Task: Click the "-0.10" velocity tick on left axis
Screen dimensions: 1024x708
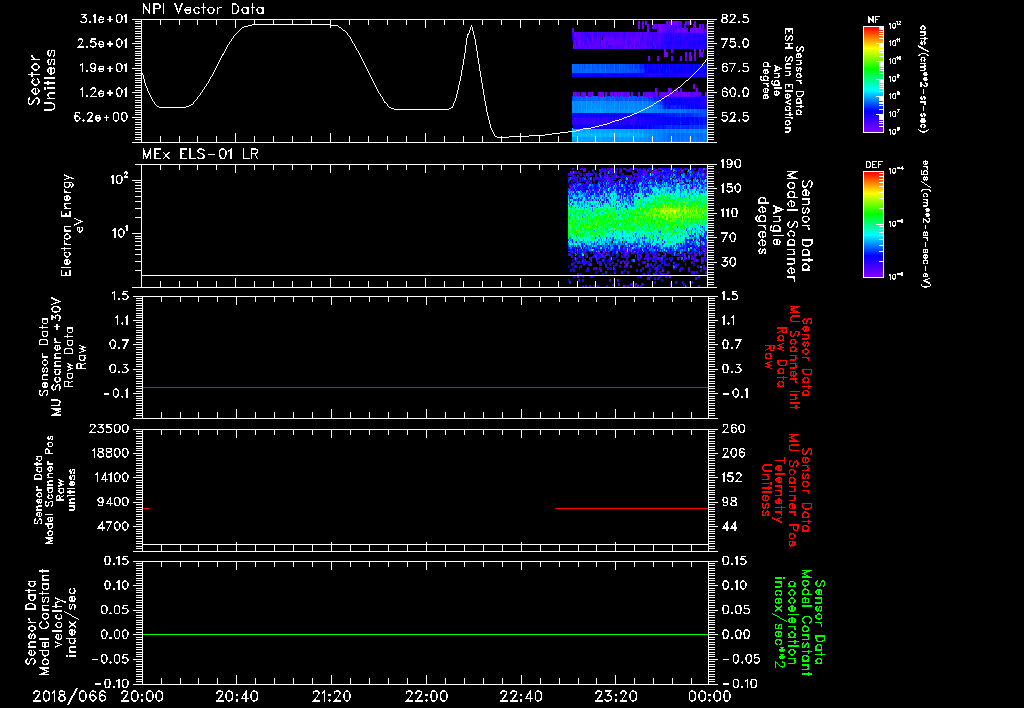Action: click(x=112, y=683)
